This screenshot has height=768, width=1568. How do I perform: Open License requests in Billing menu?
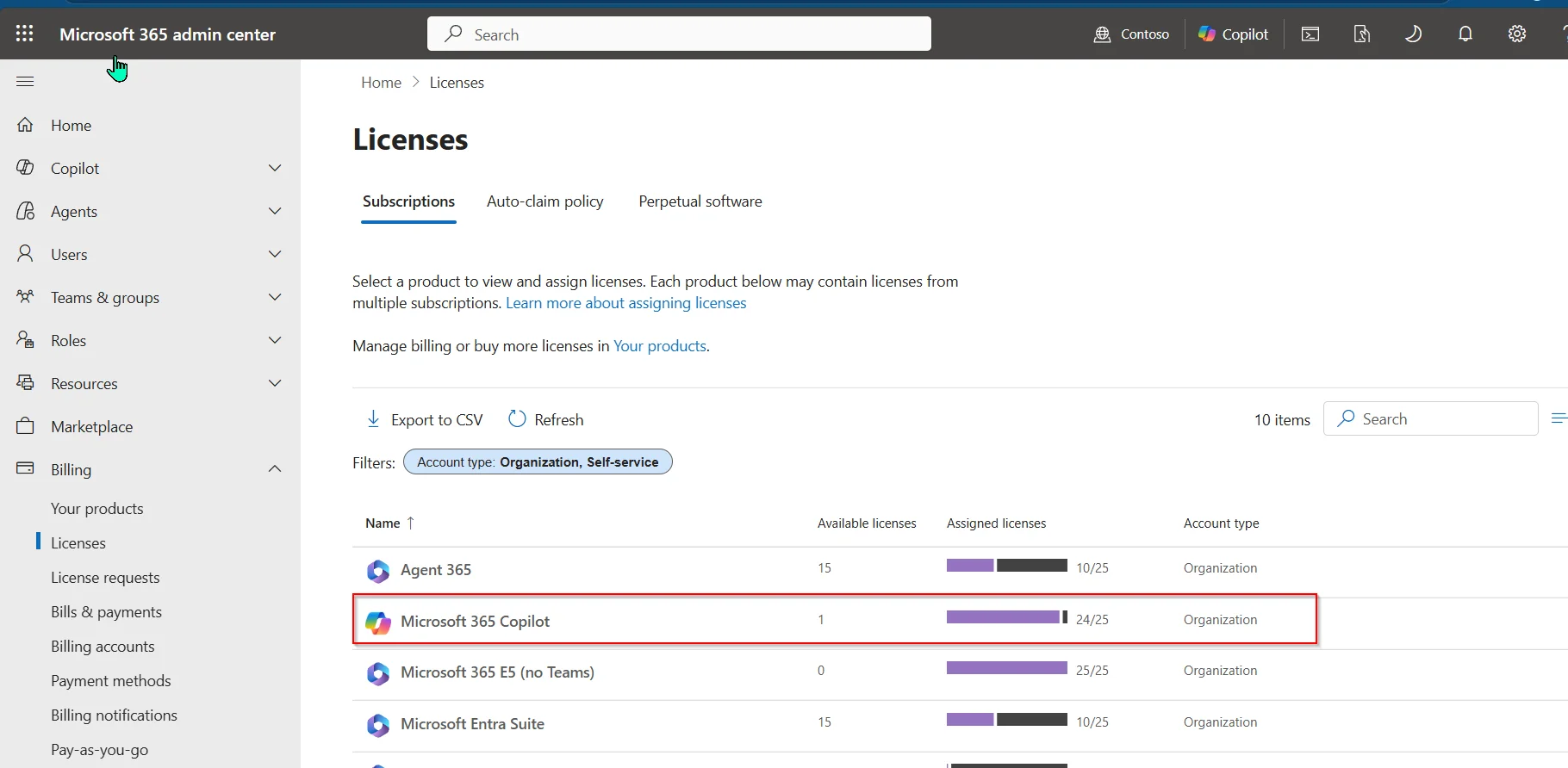coord(105,578)
